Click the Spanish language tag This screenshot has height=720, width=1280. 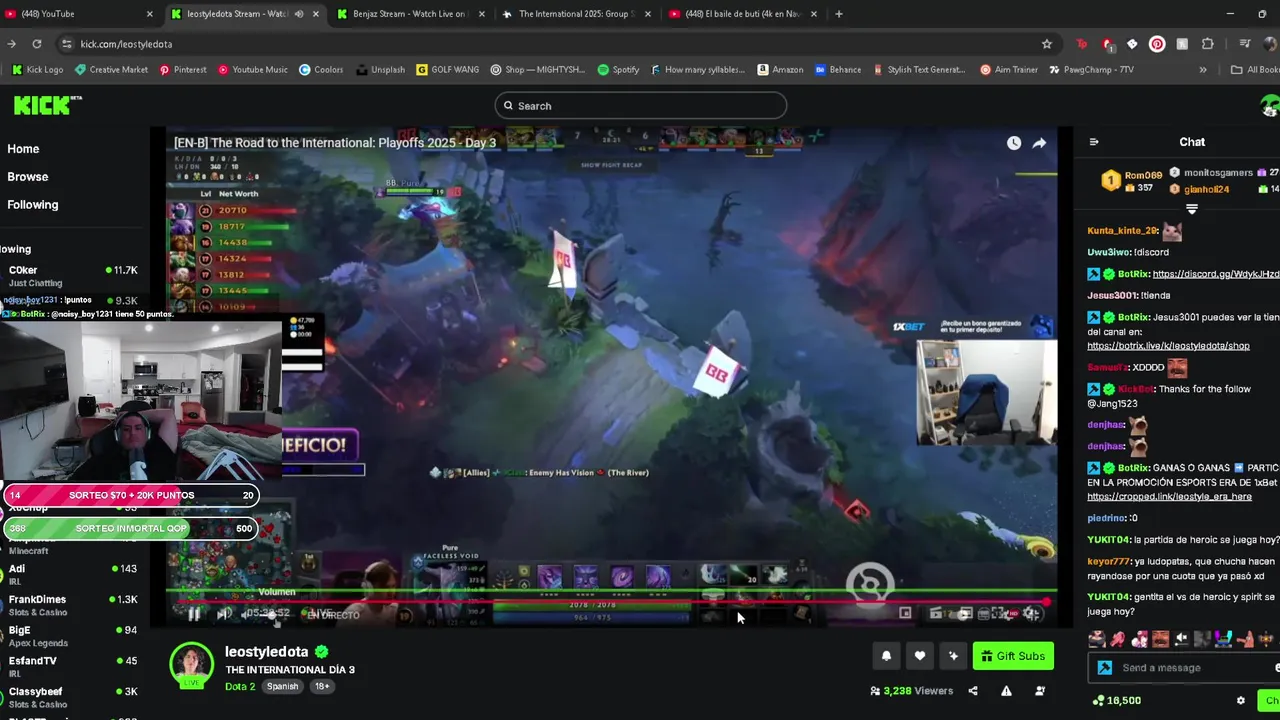click(x=282, y=687)
